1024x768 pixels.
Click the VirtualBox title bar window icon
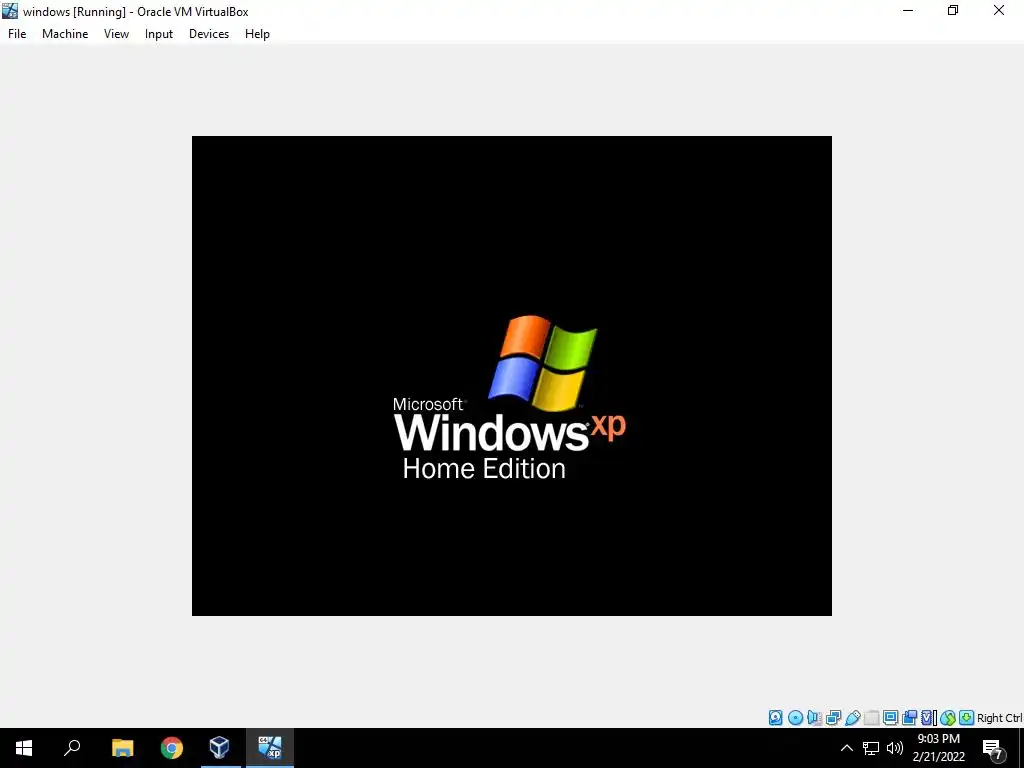(10, 11)
